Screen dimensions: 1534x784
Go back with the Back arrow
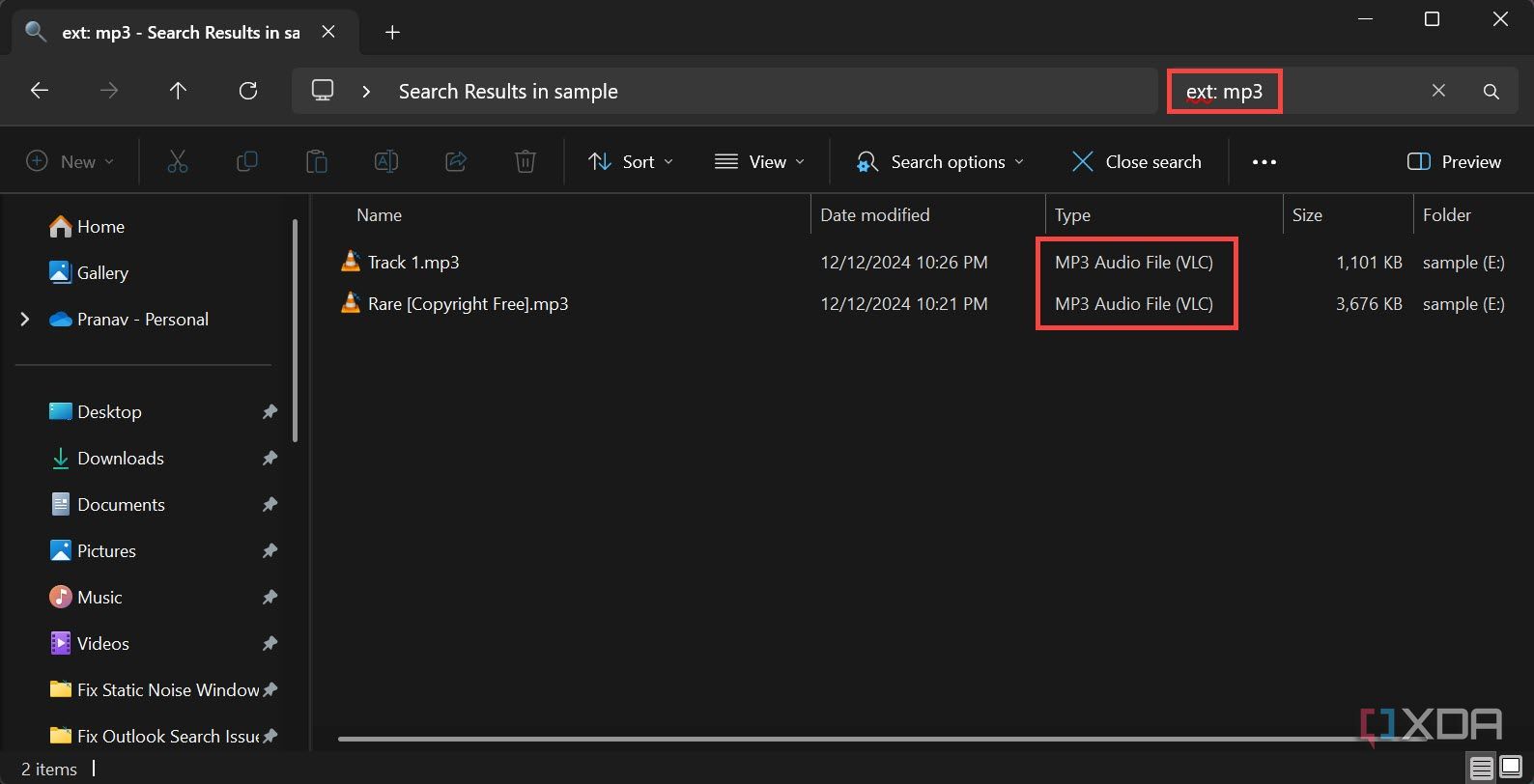(x=40, y=91)
